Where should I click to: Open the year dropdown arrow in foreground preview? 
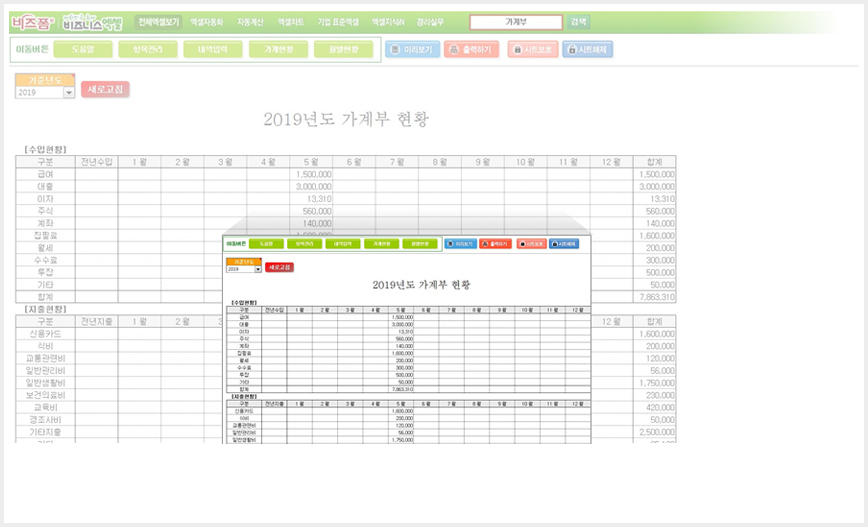258,269
